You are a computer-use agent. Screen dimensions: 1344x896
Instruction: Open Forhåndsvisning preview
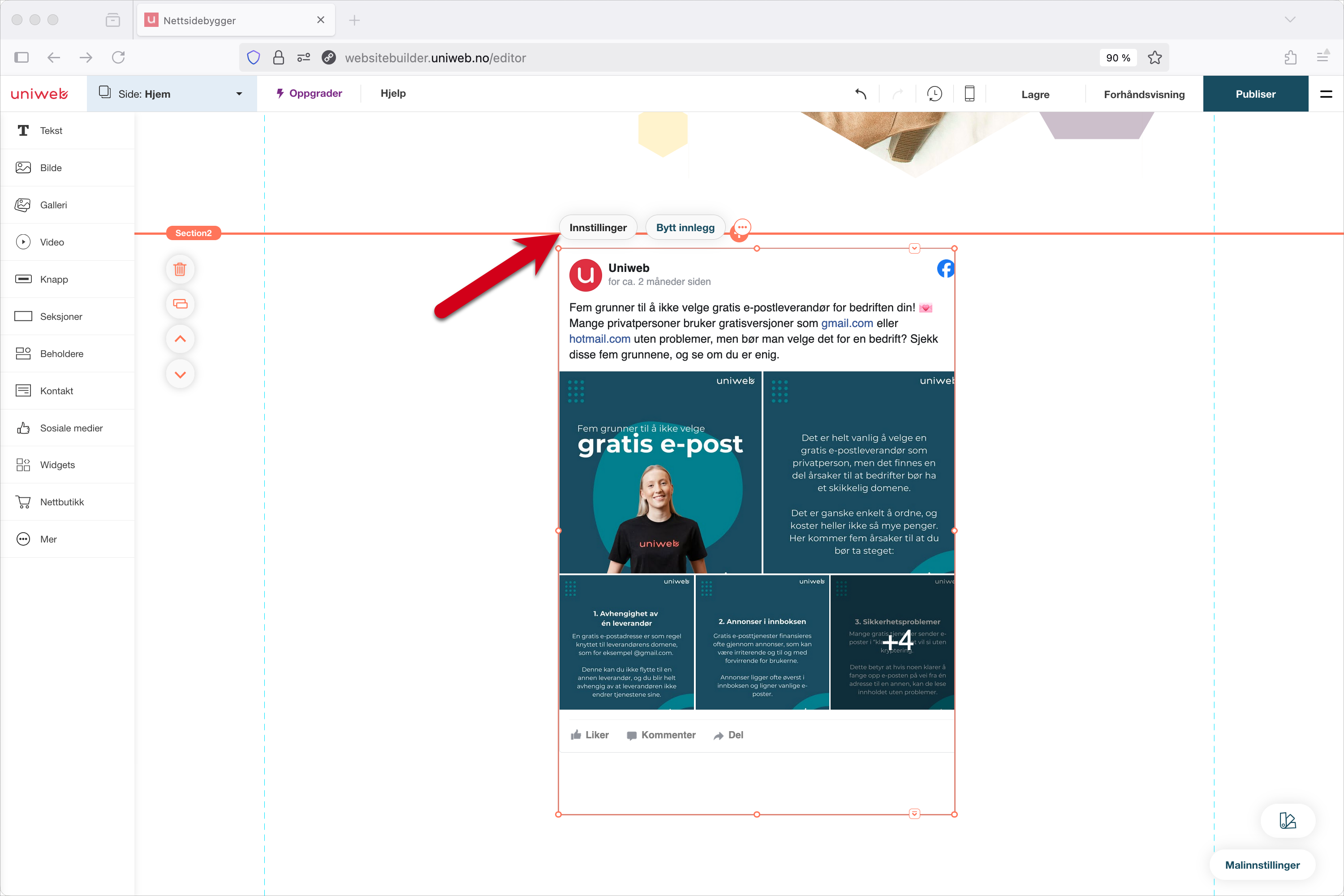coord(1144,94)
